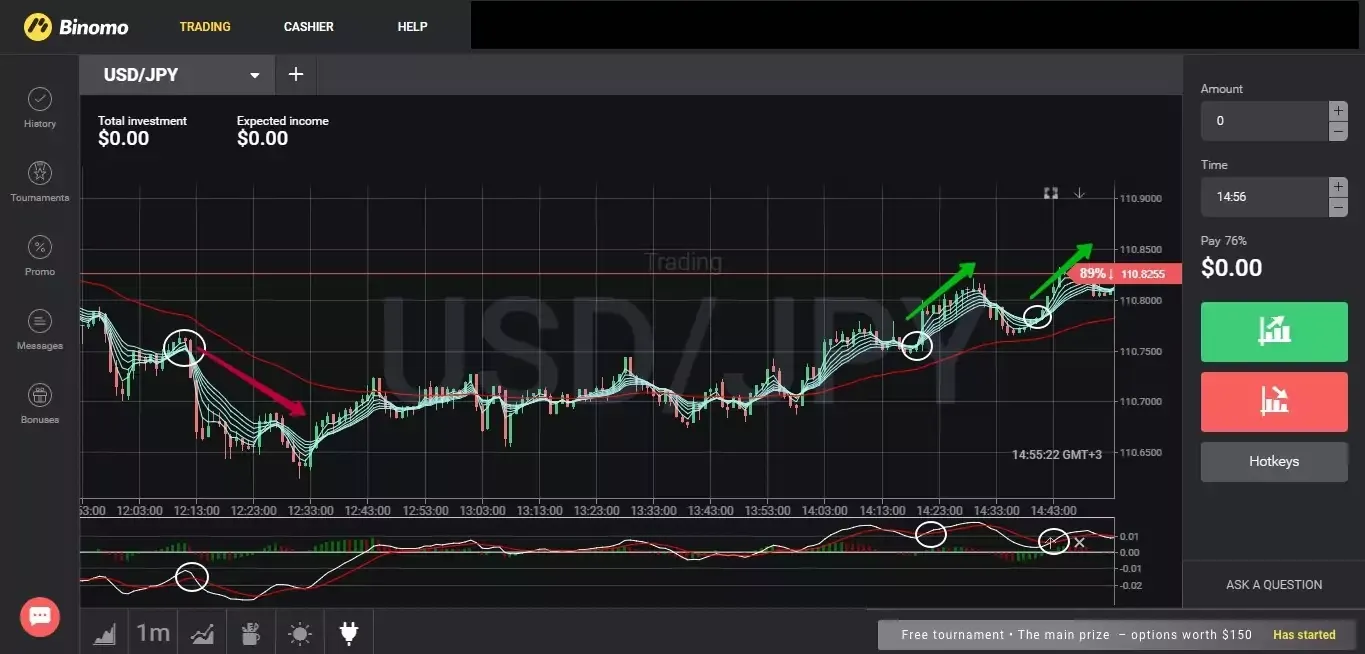The image size is (1365, 654).
Task: Open the Hotkeys button
Action: [x=1274, y=462]
